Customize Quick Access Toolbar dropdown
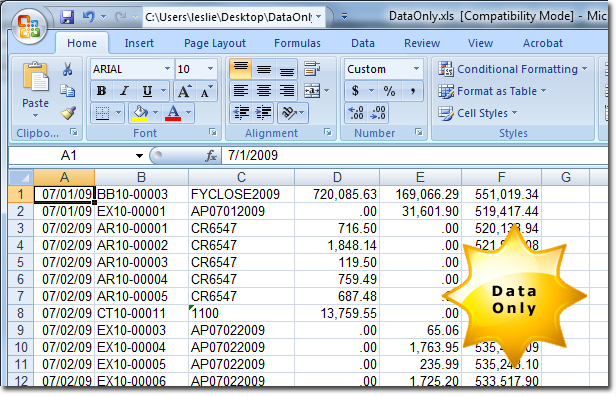This screenshot has height=396, width=616. [x=344, y=17]
